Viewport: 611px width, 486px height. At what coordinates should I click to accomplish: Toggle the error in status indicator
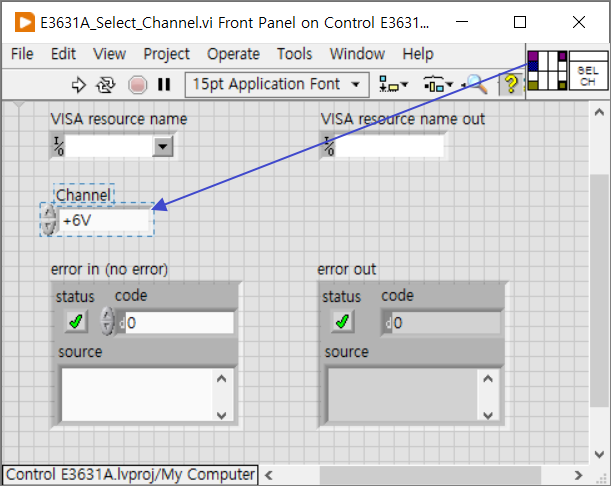[x=76, y=322]
